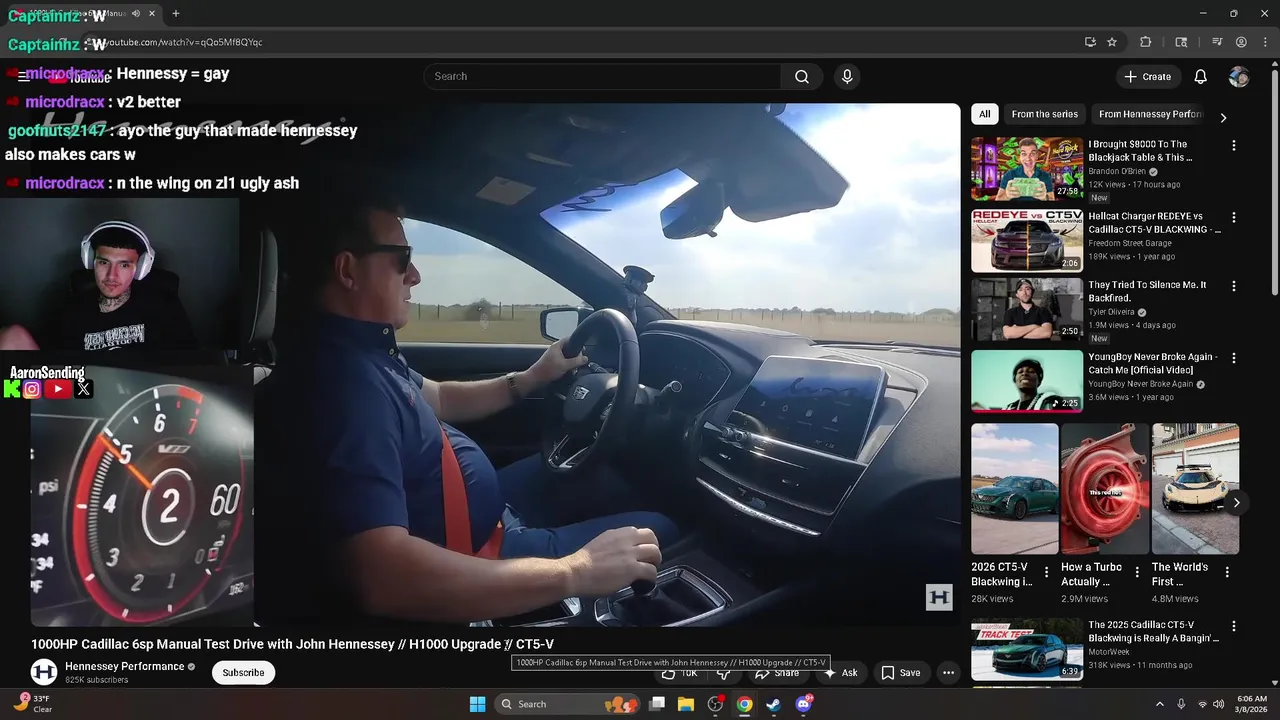
Task: Save the video to a playlist
Action: [x=900, y=673]
